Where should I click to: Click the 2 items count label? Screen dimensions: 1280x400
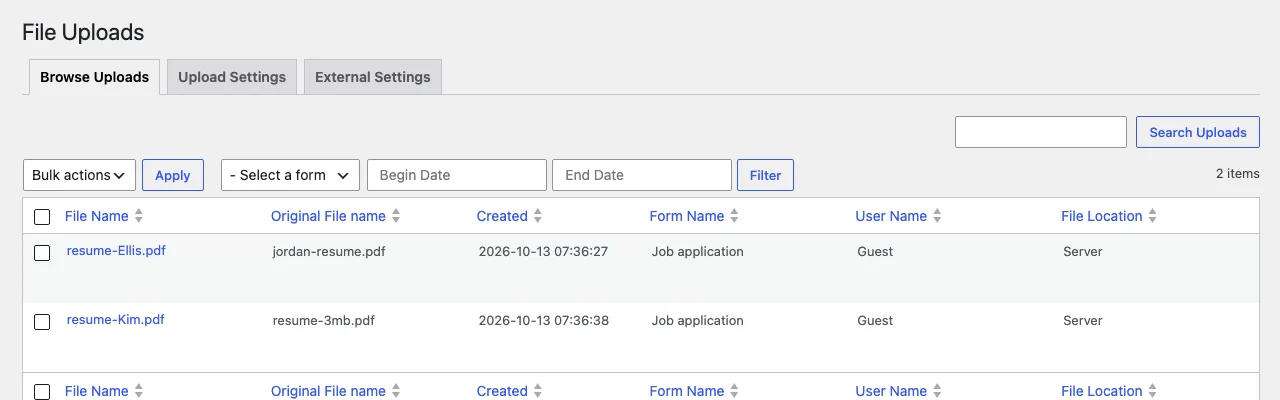coord(1238,174)
